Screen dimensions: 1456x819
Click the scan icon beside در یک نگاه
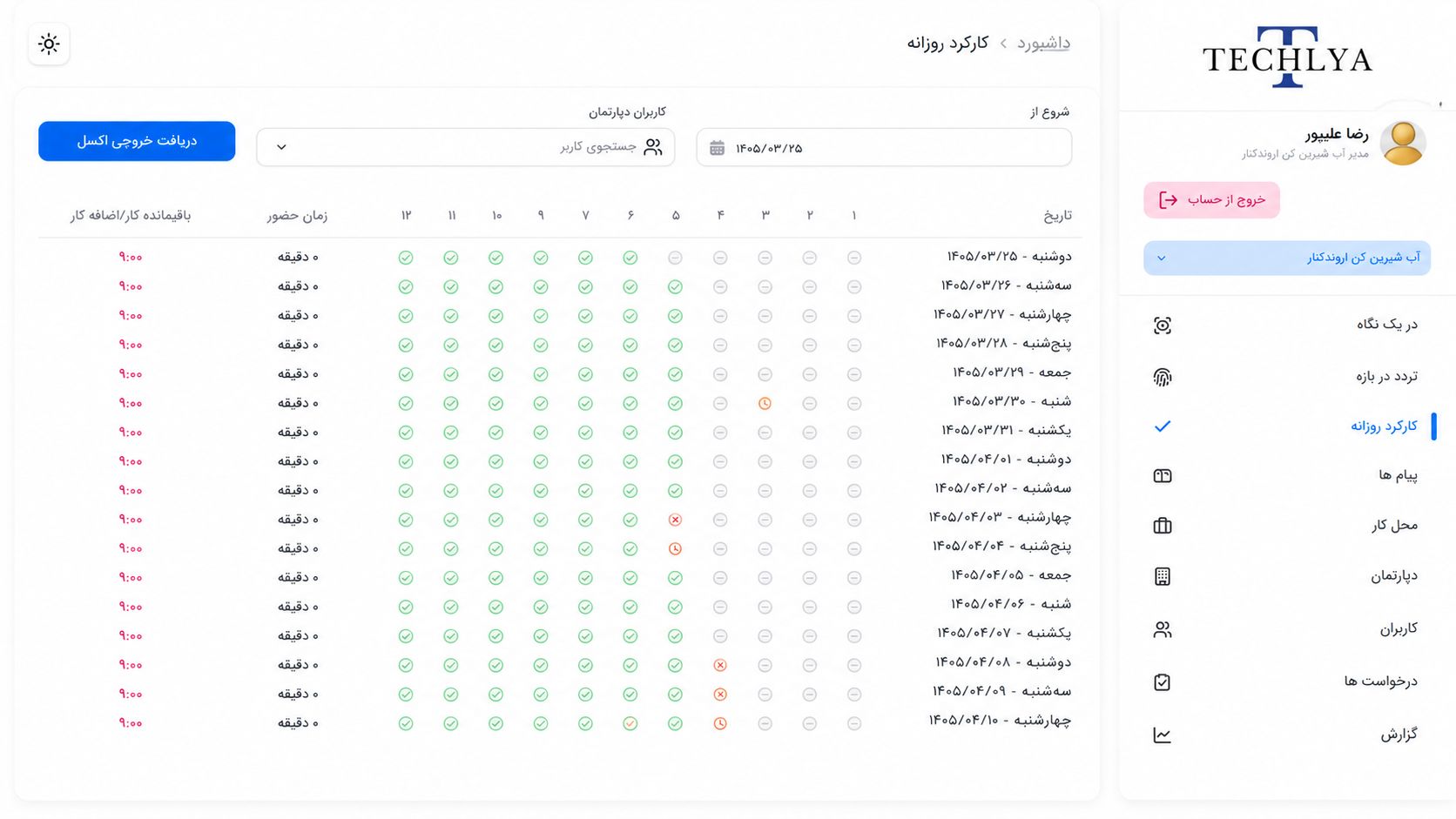[x=1163, y=326]
